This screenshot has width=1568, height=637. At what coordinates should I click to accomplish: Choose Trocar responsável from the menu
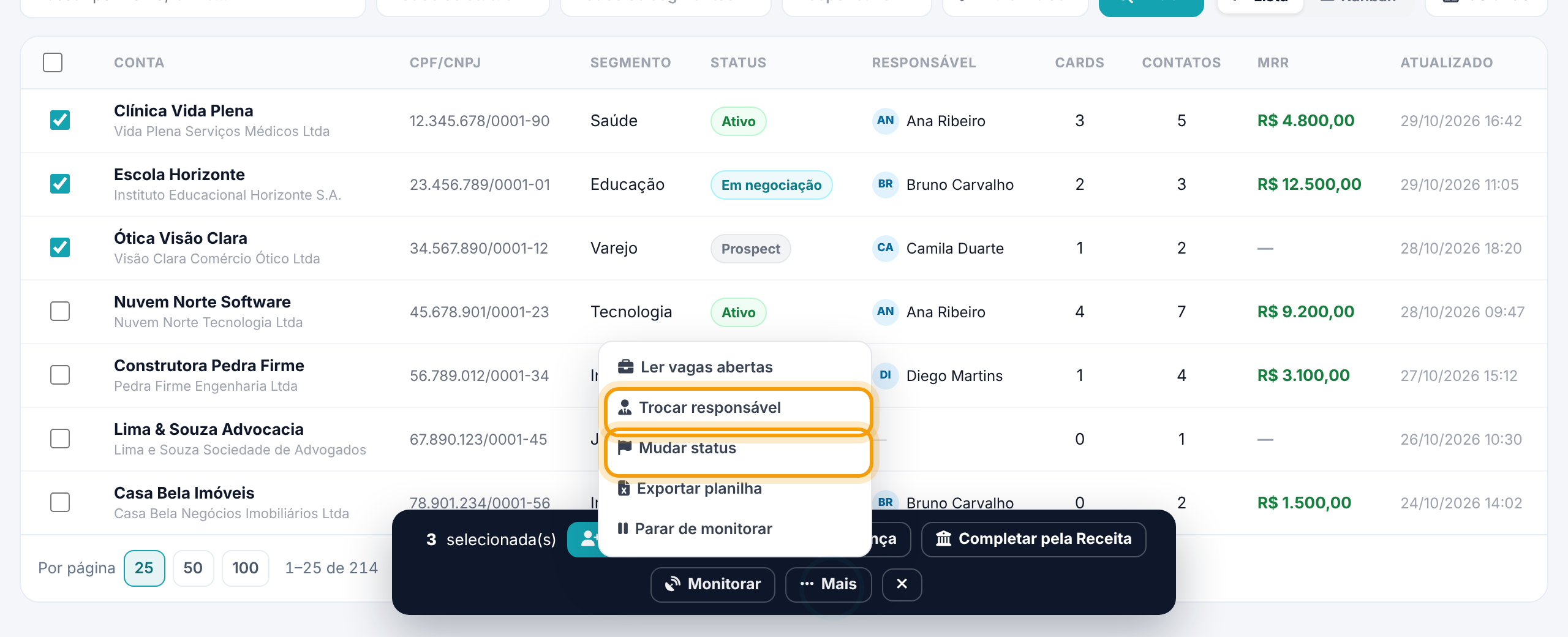coord(738,408)
